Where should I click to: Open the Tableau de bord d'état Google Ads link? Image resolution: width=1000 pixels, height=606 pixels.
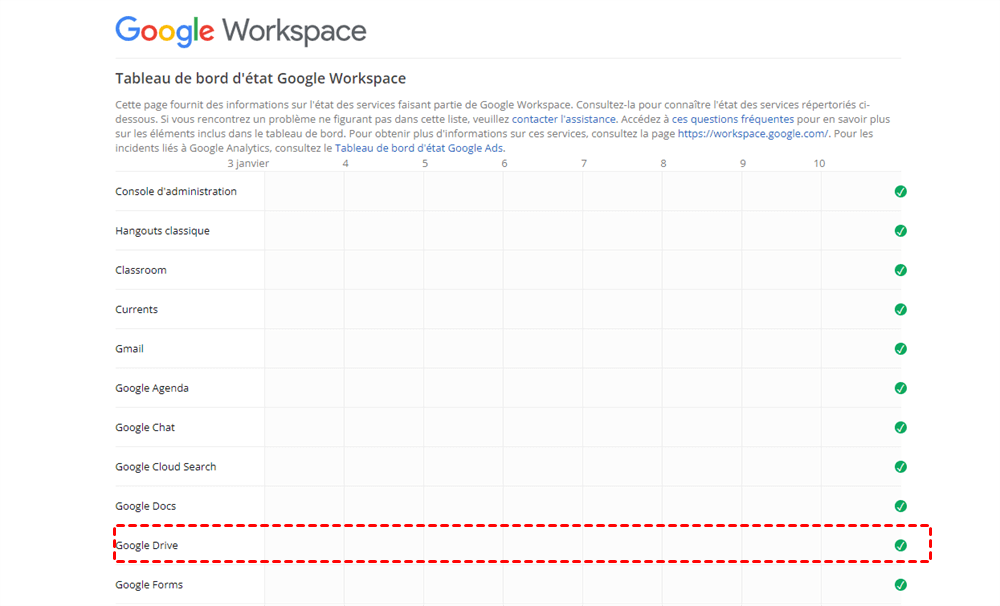pyautogui.click(x=419, y=148)
